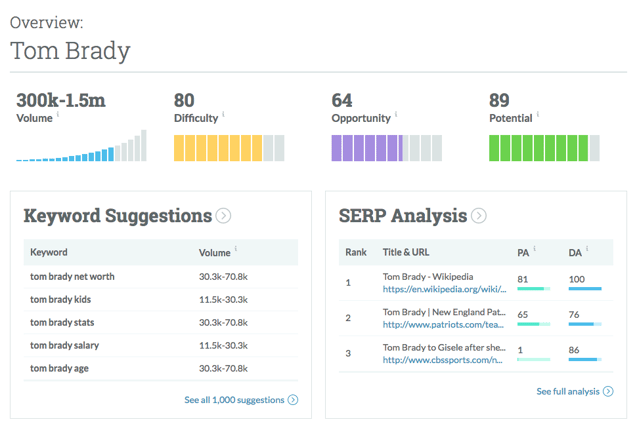
Task: Click the Volume column header
Action: pyautogui.click(x=214, y=253)
